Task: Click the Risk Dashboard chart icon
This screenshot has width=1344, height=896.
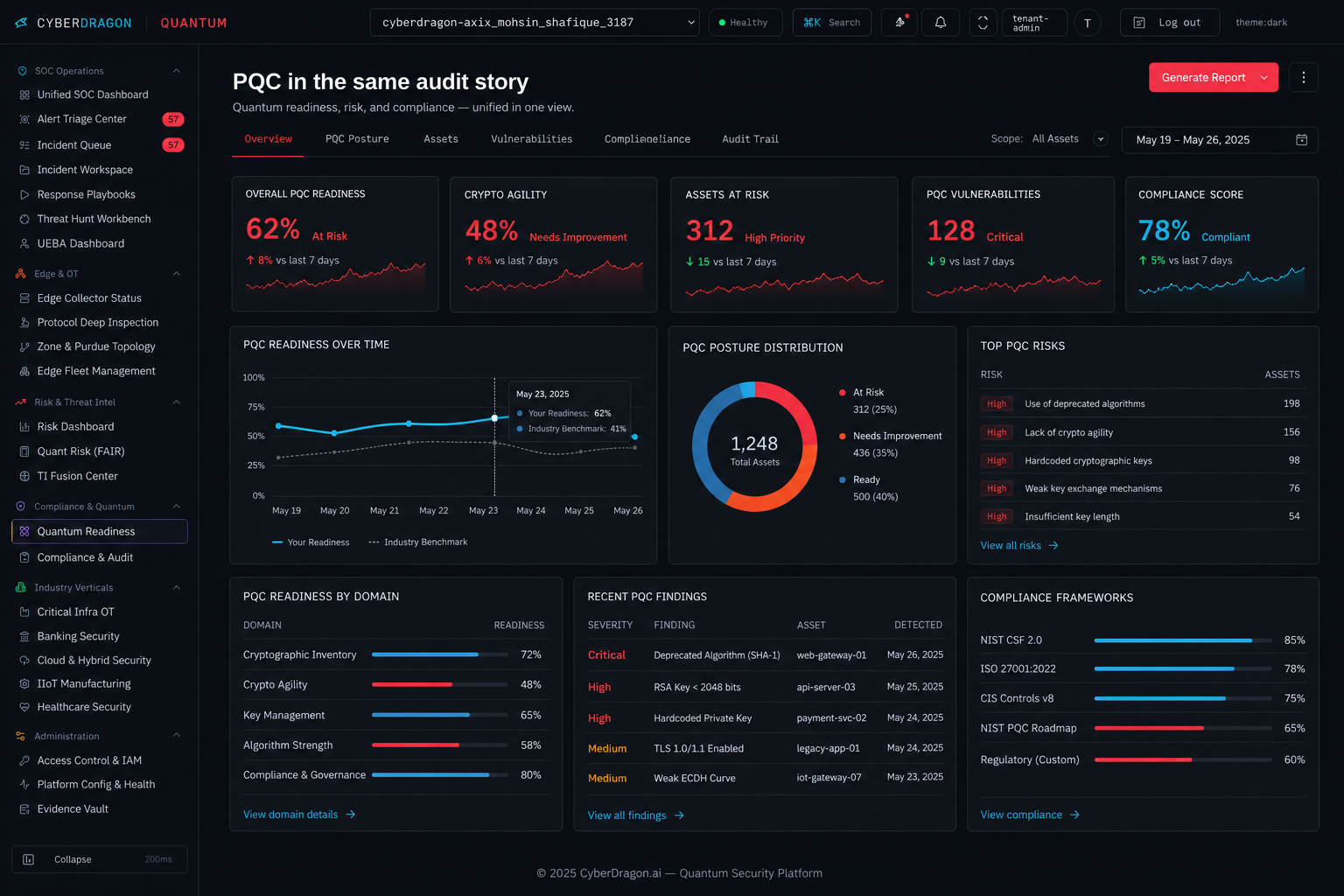Action: 24,427
